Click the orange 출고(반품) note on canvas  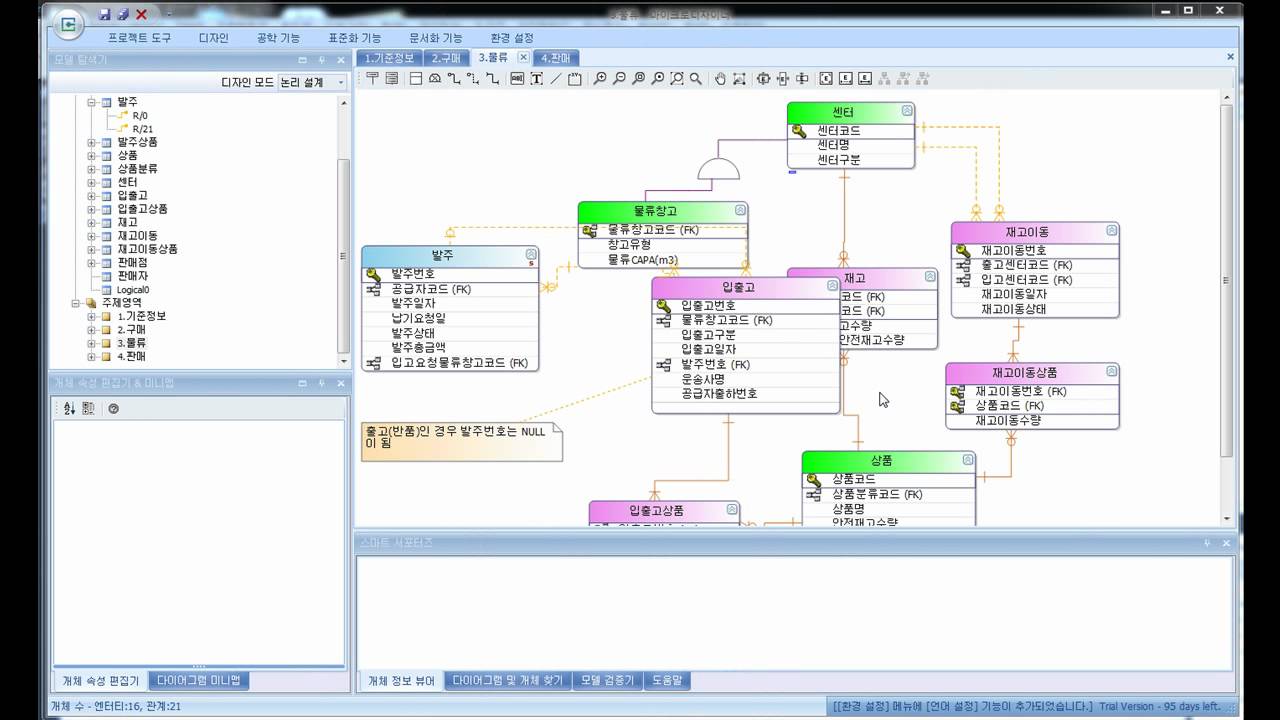[x=462, y=441]
